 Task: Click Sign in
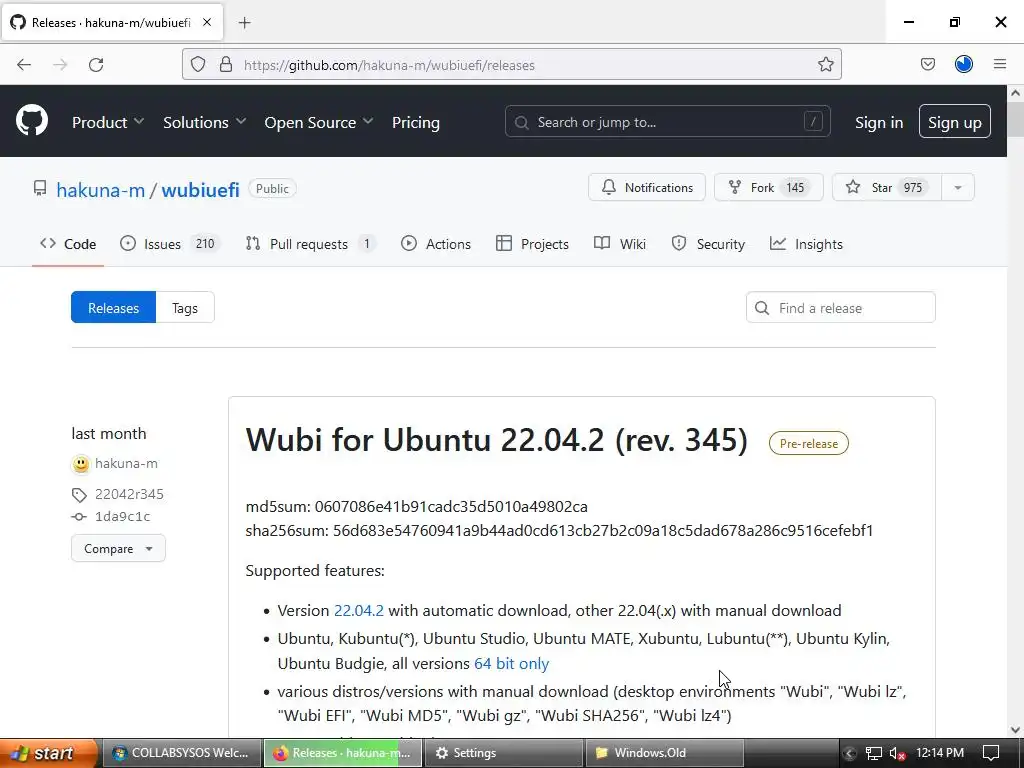click(879, 122)
